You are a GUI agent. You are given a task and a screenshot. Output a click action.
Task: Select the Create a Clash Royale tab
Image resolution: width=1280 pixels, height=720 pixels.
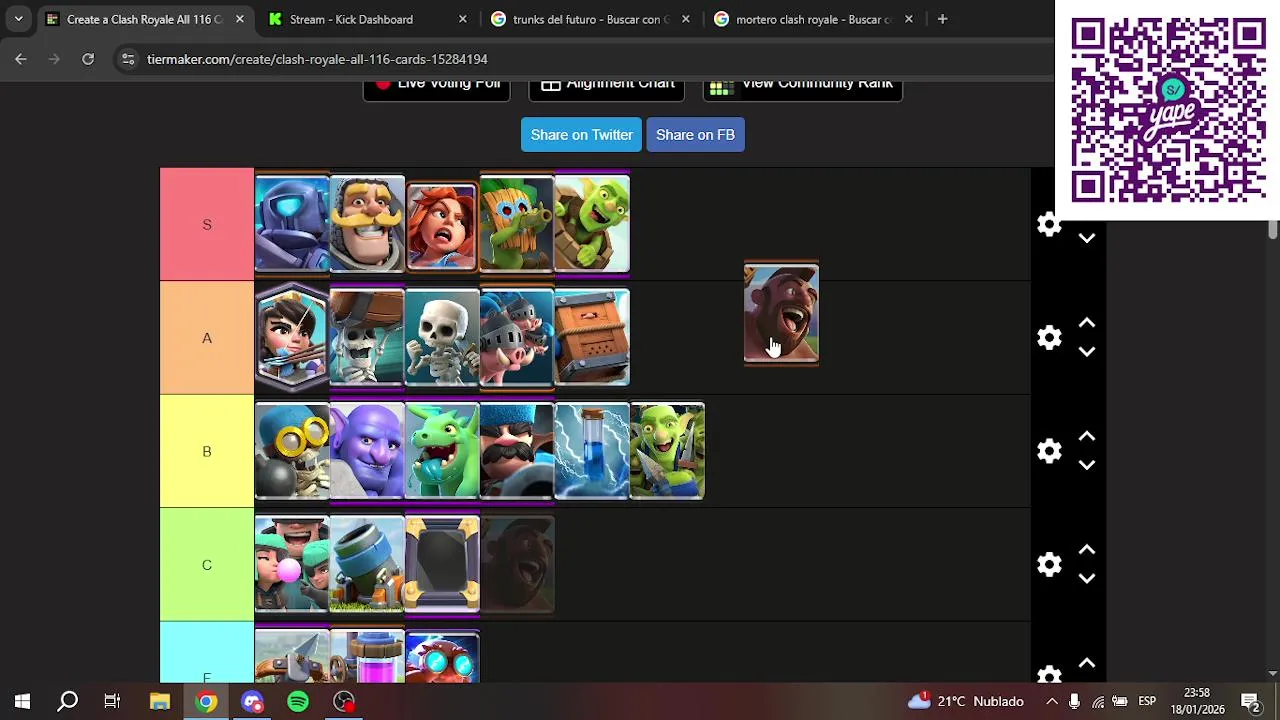click(143, 19)
